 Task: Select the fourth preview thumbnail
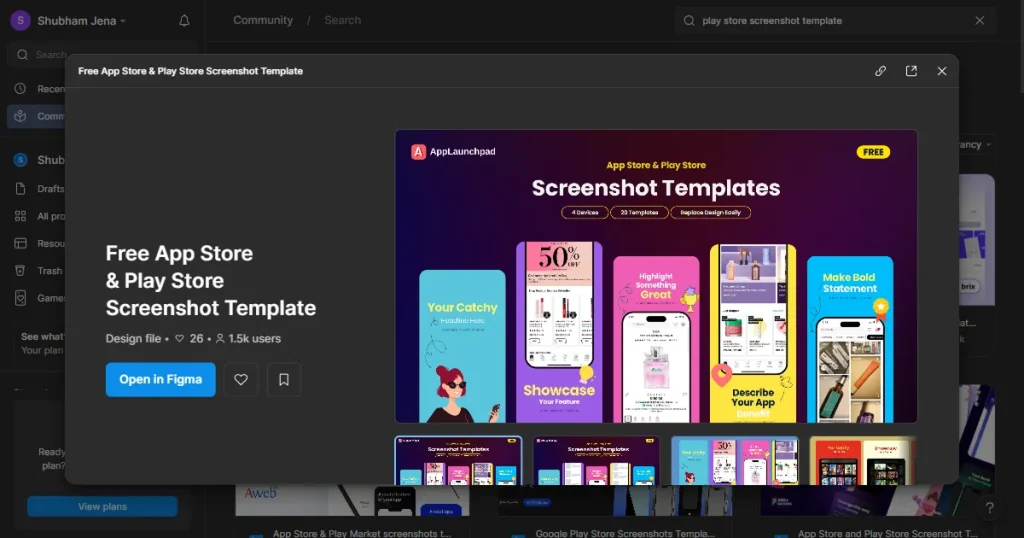coord(863,460)
